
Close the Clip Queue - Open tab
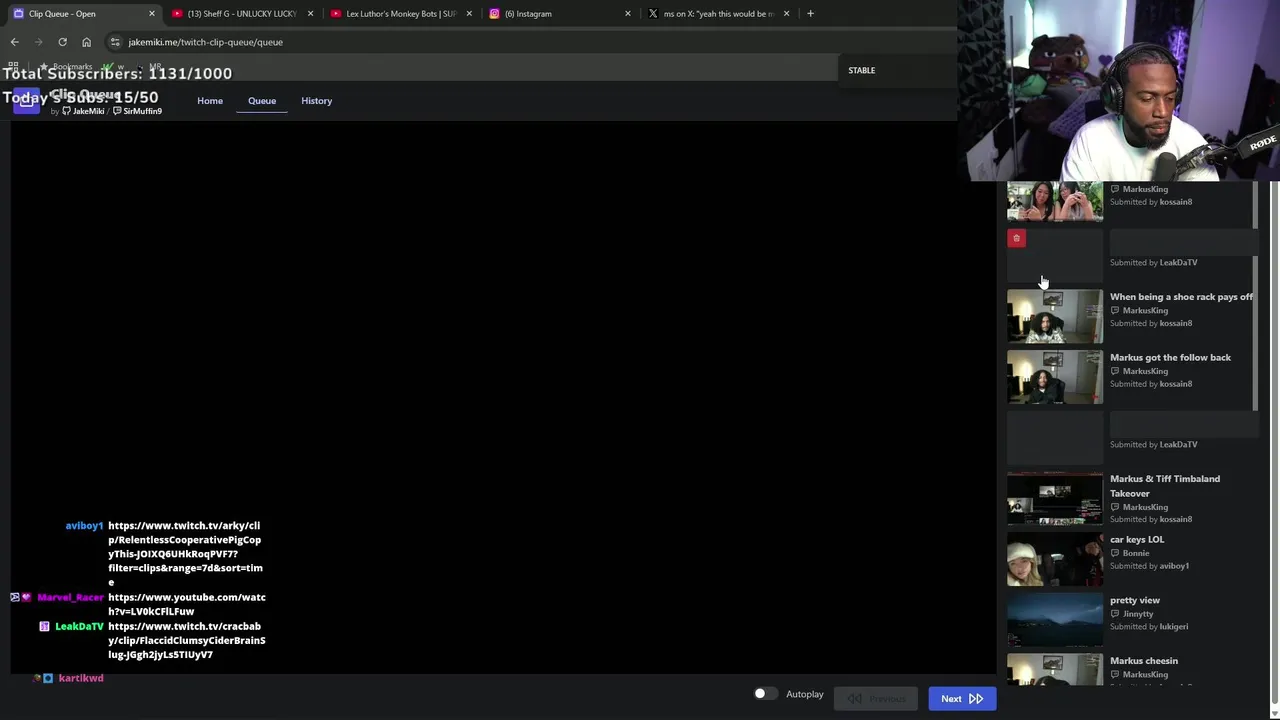152,14
